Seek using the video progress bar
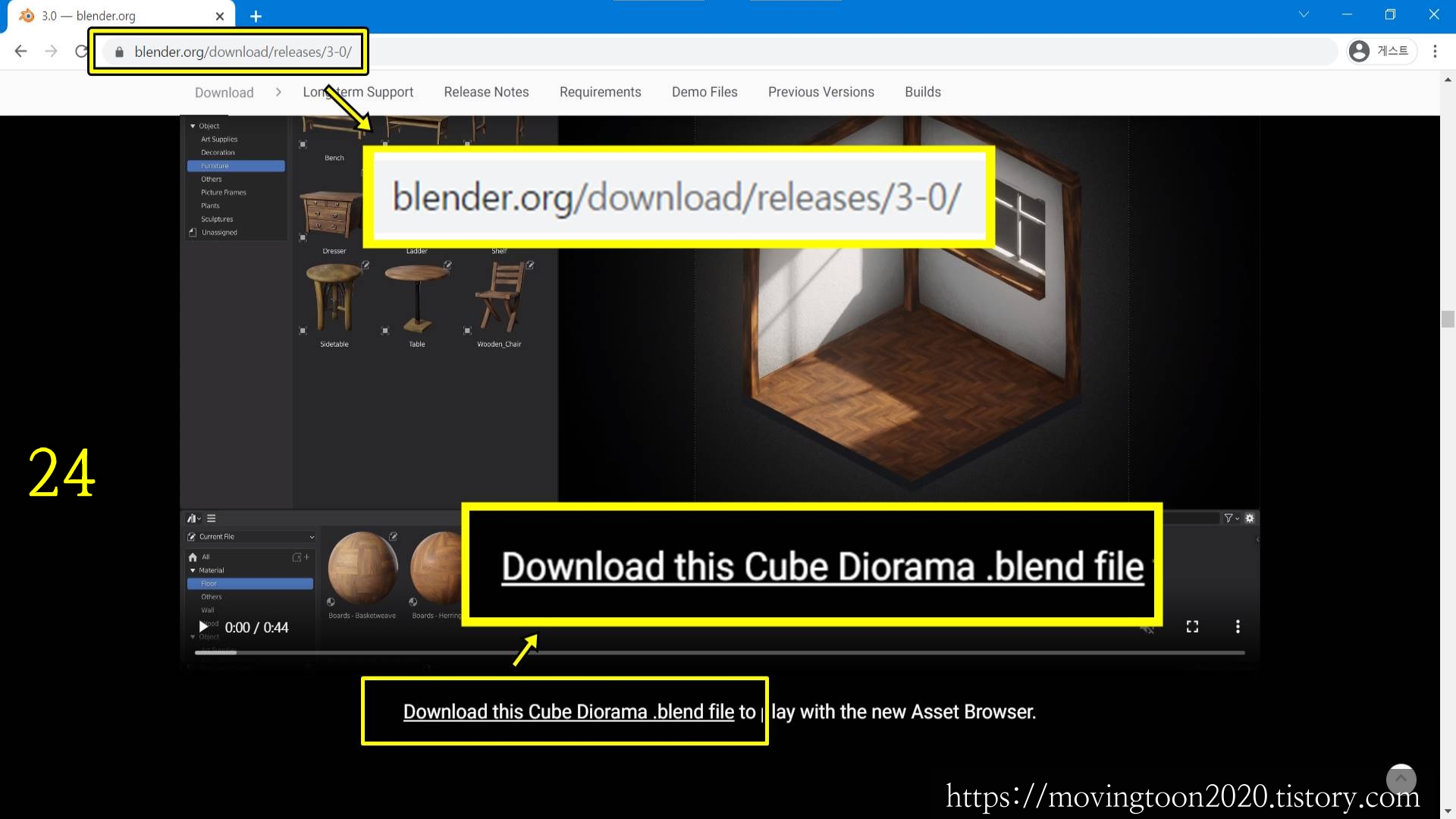Image resolution: width=1456 pixels, height=819 pixels. tap(720, 652)
